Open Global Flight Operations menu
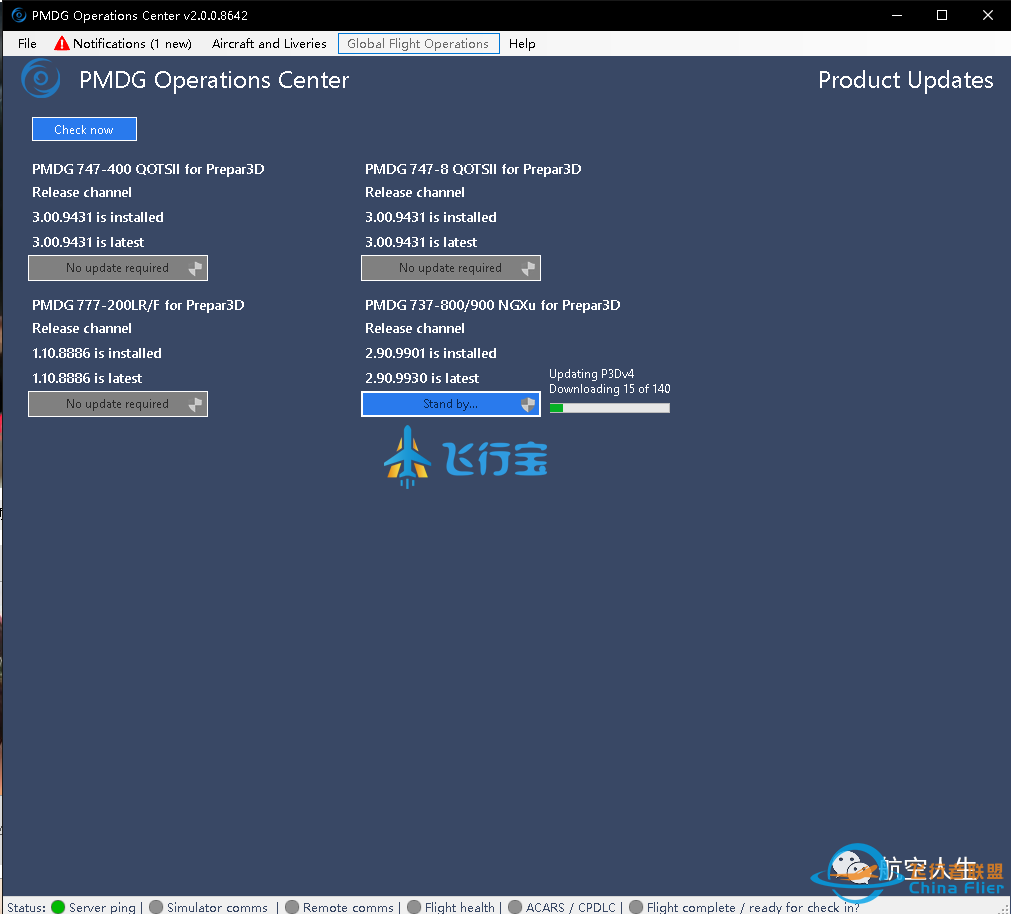1011x914 pixels. 418,44
